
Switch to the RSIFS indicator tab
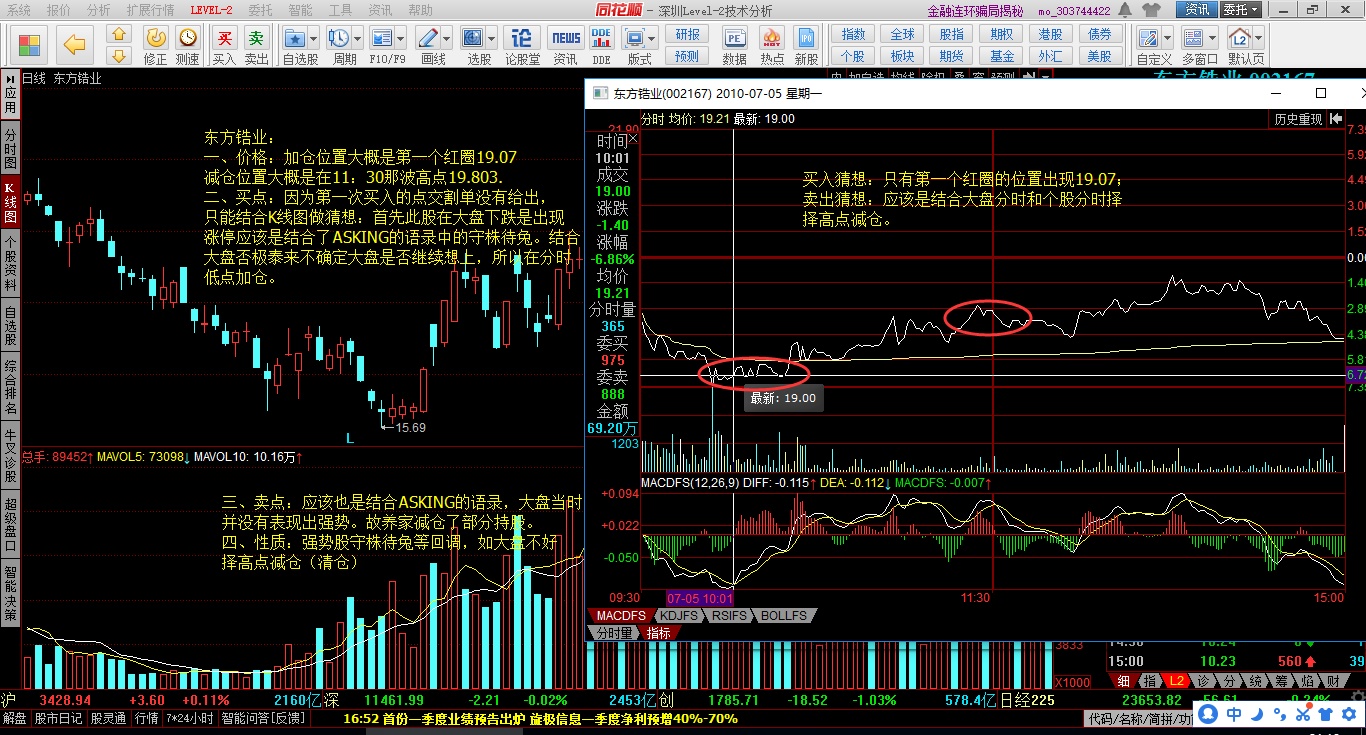click(x=728, y=616)
